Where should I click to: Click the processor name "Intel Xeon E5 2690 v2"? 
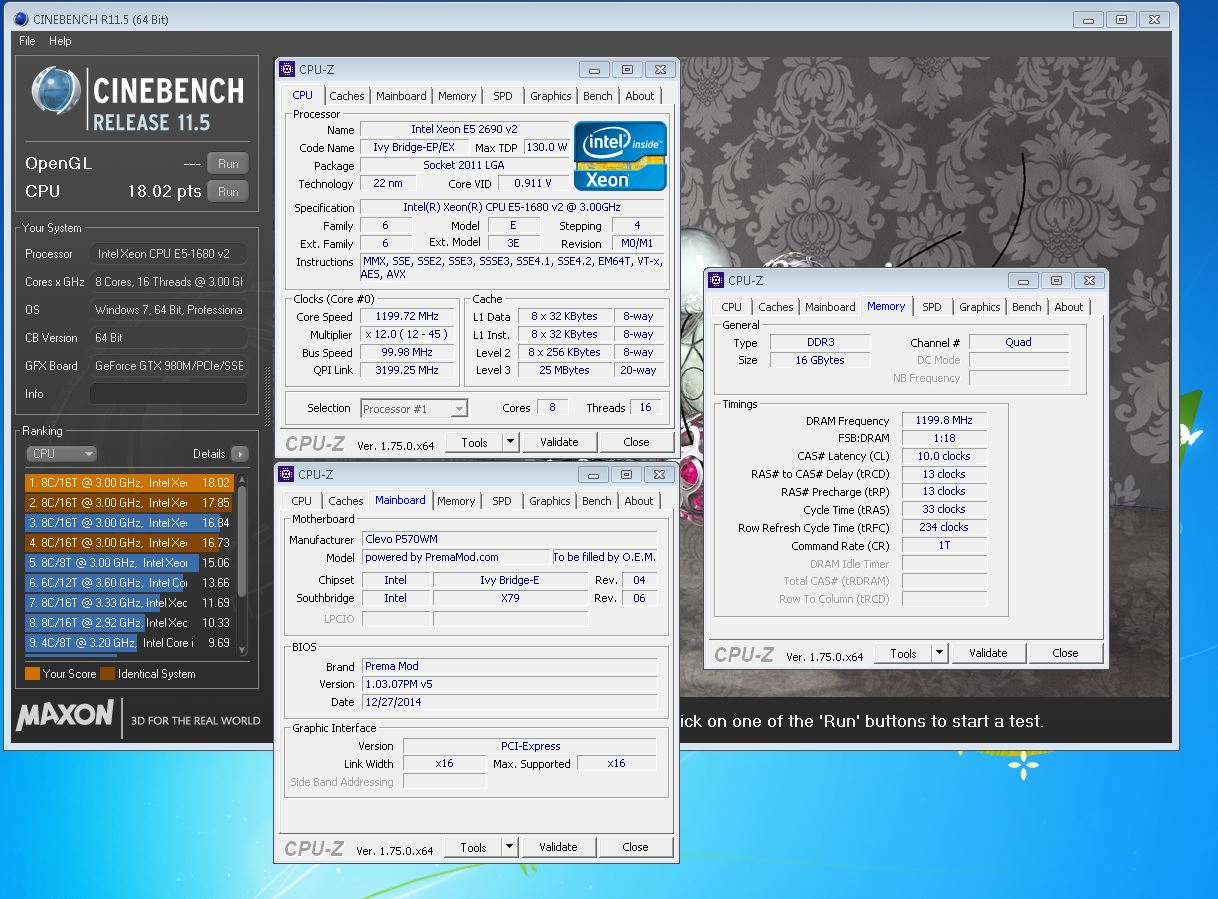point(465,130)
